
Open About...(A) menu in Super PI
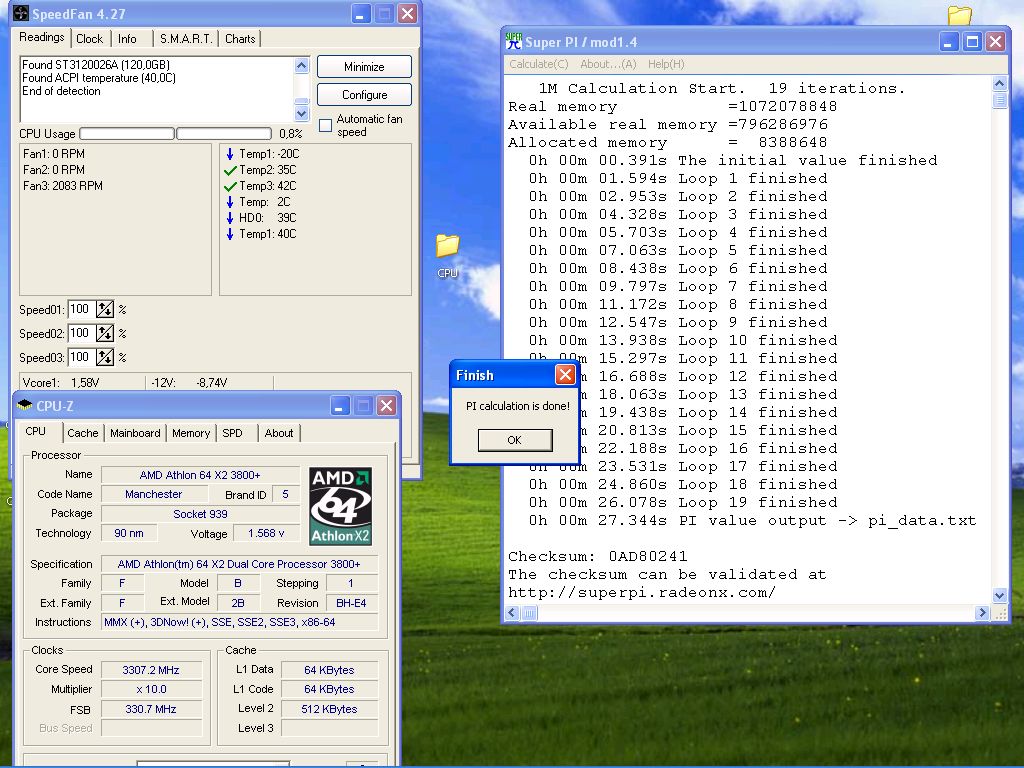608,64
